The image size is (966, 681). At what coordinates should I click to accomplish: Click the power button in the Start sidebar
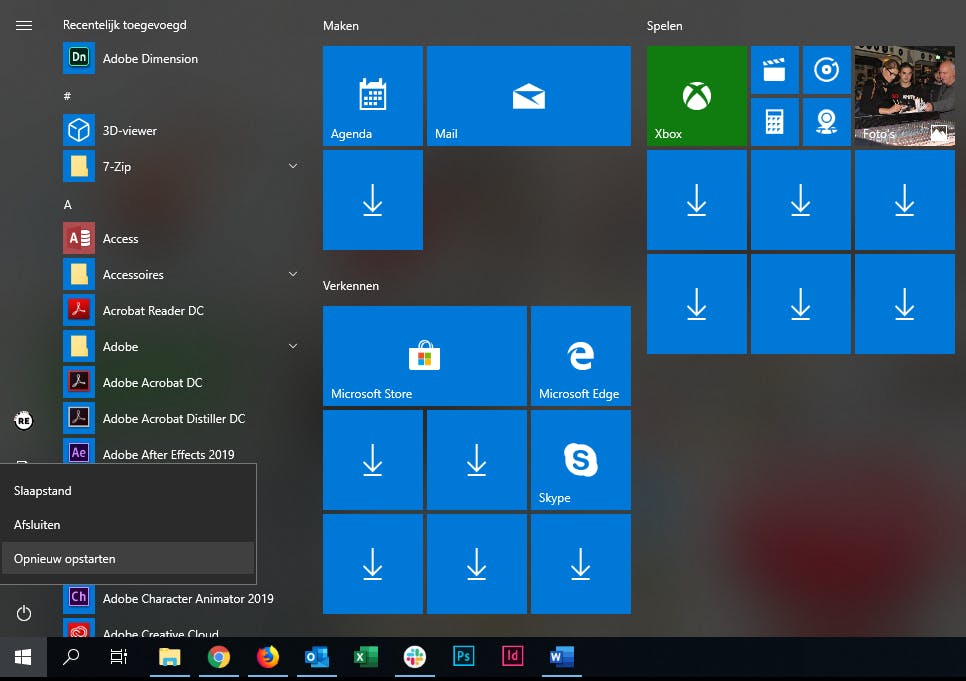tap(24, 613)
